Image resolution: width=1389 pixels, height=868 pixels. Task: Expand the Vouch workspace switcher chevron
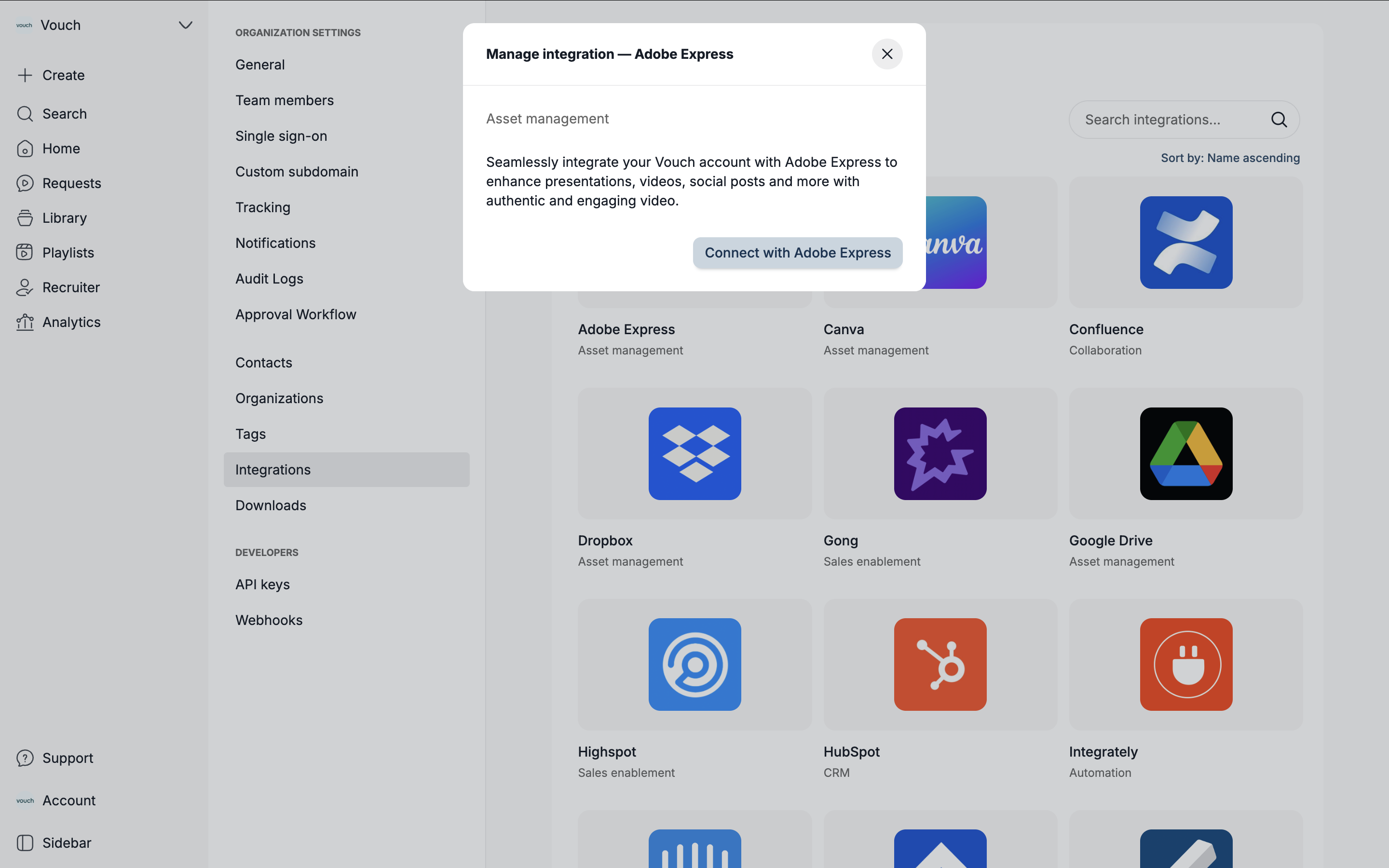(x=185, y=25)
